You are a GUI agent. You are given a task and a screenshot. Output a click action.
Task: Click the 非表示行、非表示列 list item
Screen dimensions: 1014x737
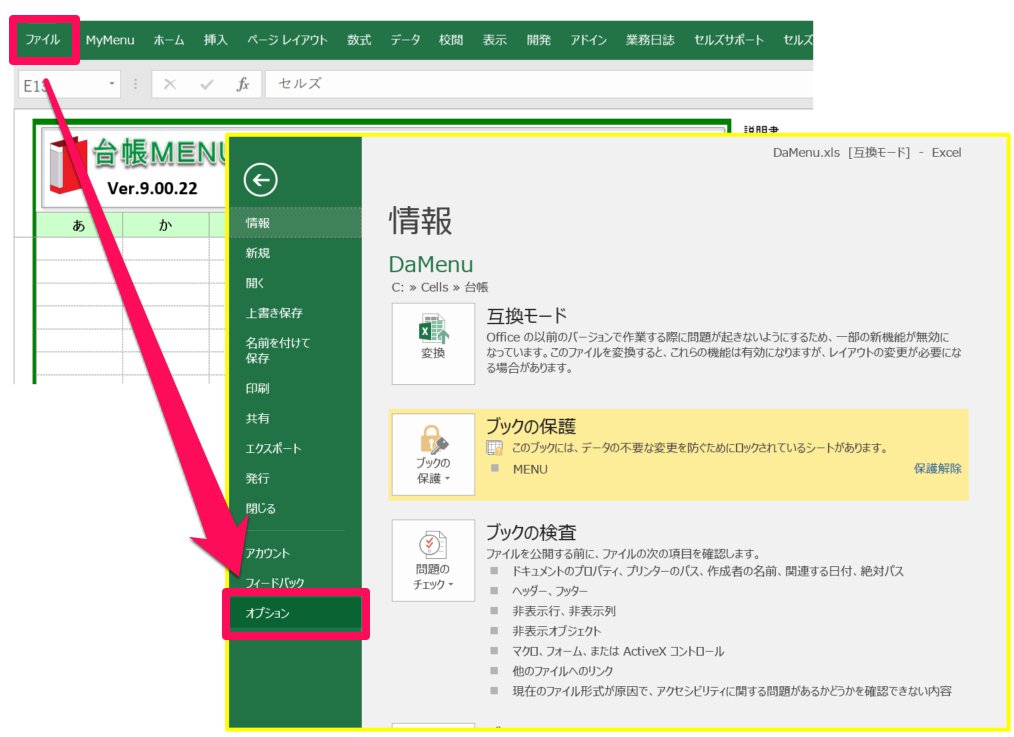(564, 612)
